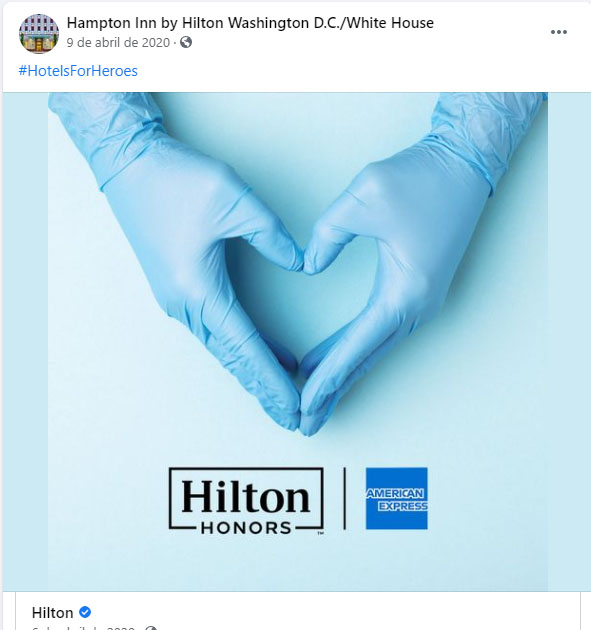Open Hampton Inn by Hilton page name
Screen dimensions: 591x630
250,23
